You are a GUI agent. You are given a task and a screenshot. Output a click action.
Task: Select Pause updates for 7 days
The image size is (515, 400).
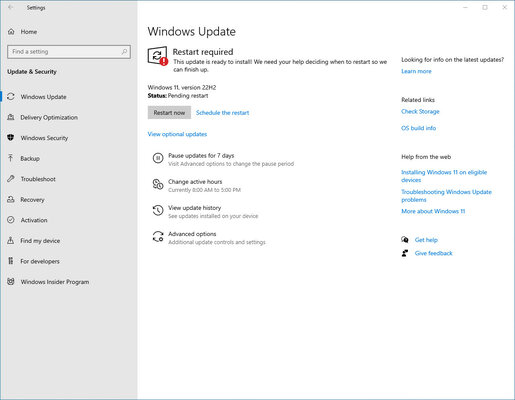201,156
